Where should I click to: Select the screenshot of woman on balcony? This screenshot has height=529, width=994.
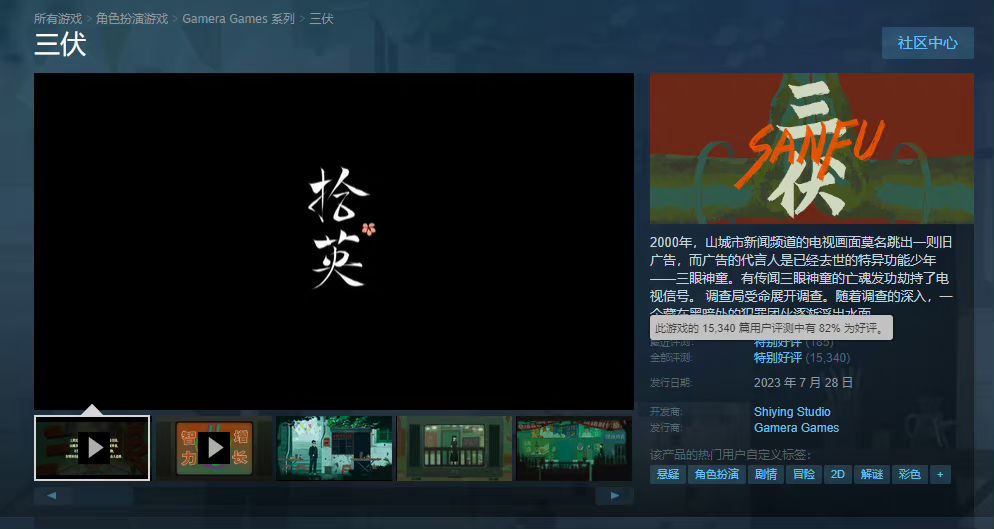[x=454, y=448]
